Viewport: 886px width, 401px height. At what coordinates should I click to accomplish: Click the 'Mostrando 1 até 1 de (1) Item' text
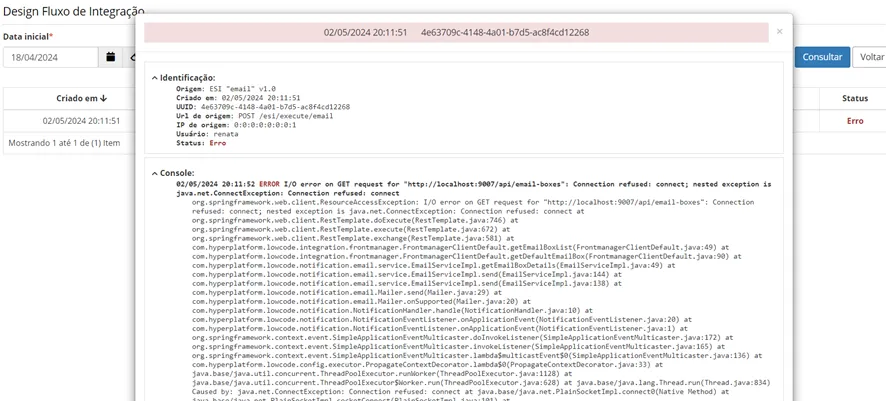pos(64,143)
